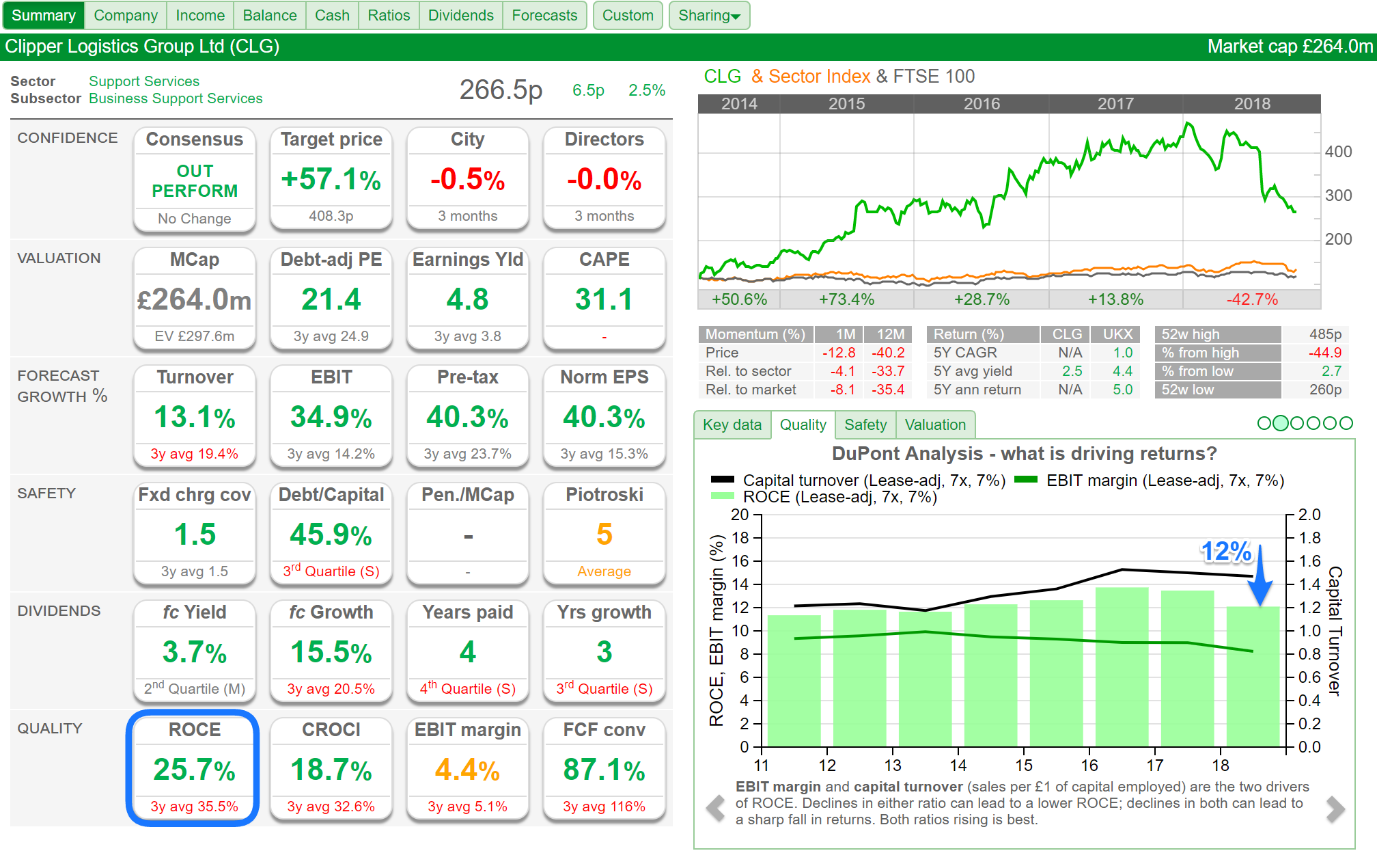Click the Market cap £264.0m header text

point(1290,47)
